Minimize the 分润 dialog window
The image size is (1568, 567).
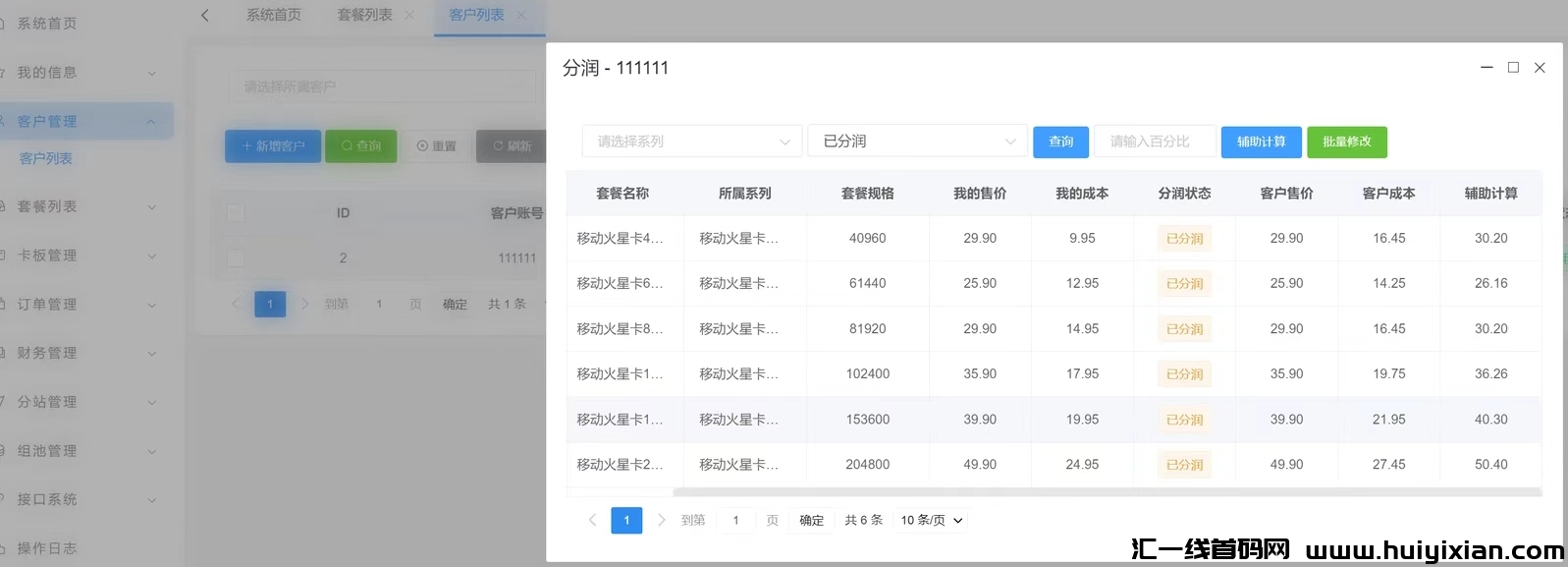(1487, 67)
